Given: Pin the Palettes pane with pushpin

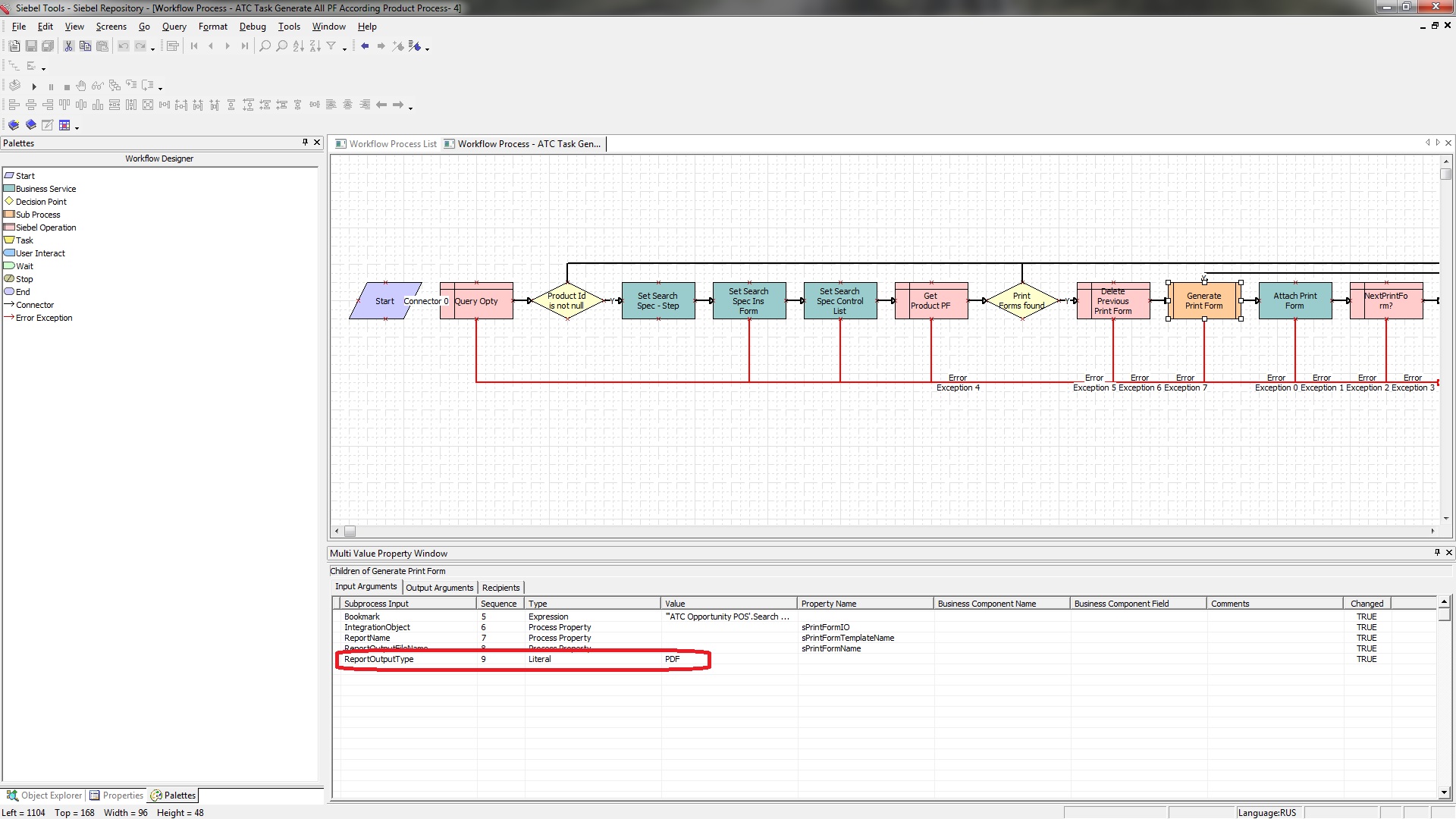Looking at the screenshot, I should (305, 143).
